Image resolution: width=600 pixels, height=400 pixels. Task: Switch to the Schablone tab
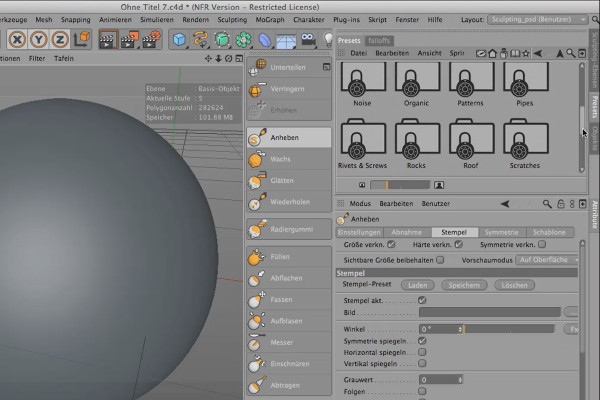pyautogui.click(x=549, y=232)
